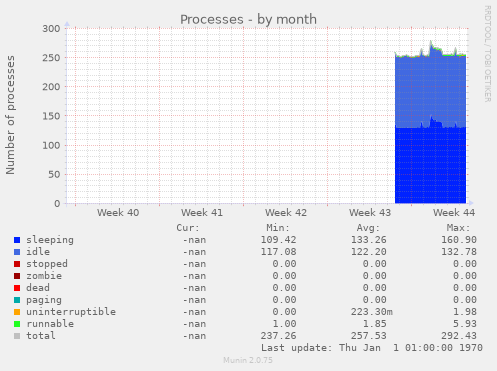Click the 'Week 42' x-axis label
The height and width of the screenshot is (371, 497).
[x=286, y=213]
